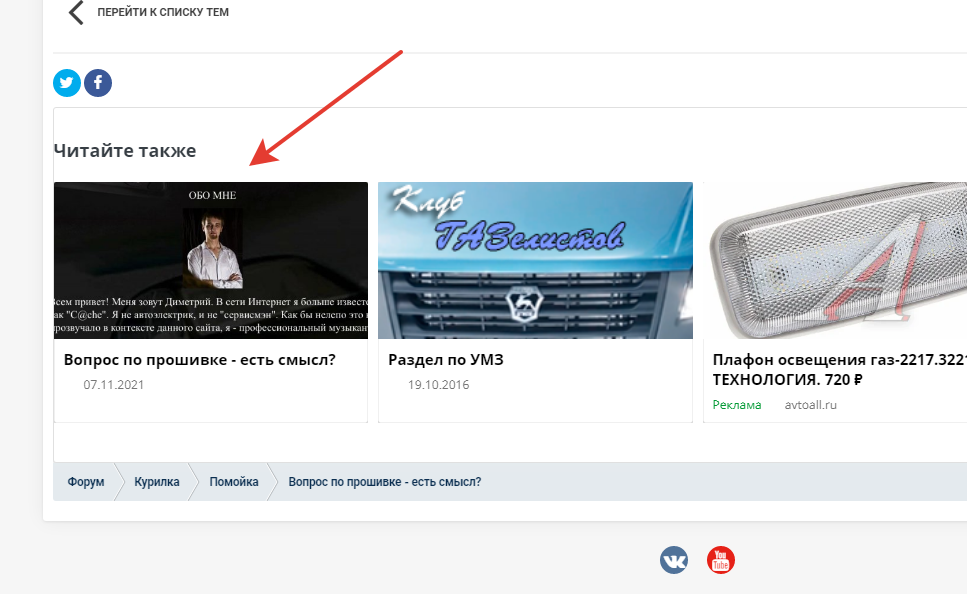Open the 'Клуб ГАЗелистов' thumbnail image

point(535,260)
